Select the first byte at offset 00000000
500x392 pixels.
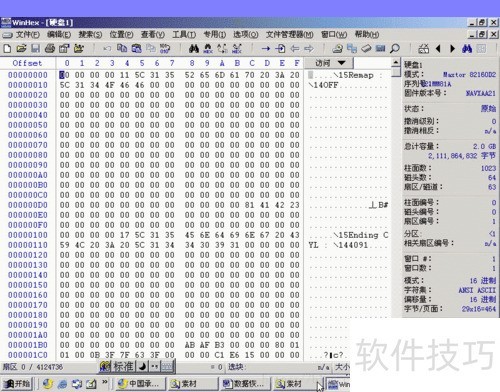pyautogui.click(x=64, y=75)
